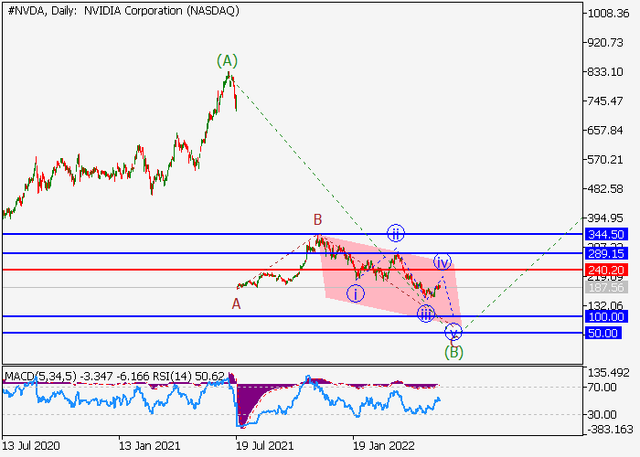640x457 pixels.
Task: Select the green (A) wave label at the peak
Action: tap(227, 61)
